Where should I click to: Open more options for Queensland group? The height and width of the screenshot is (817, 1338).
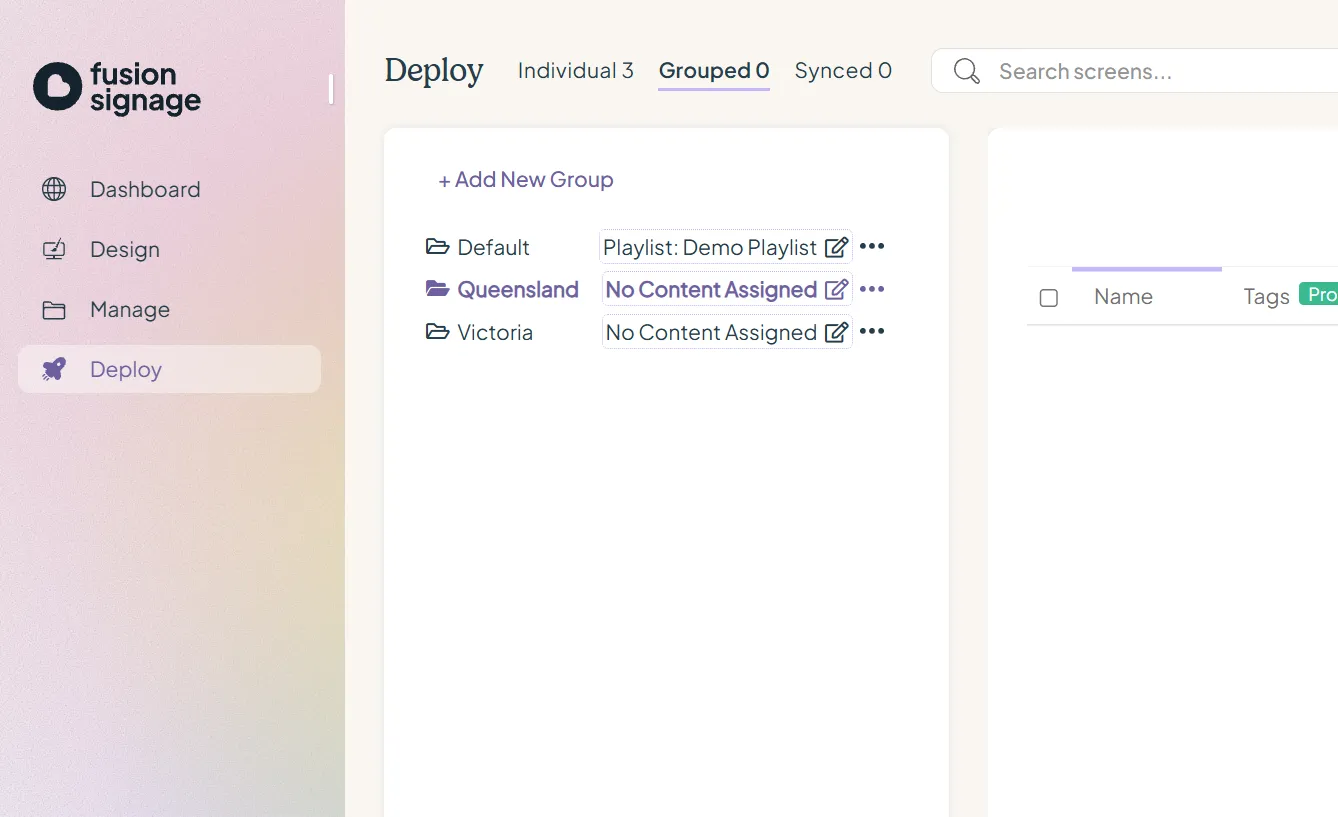(872, 289)
